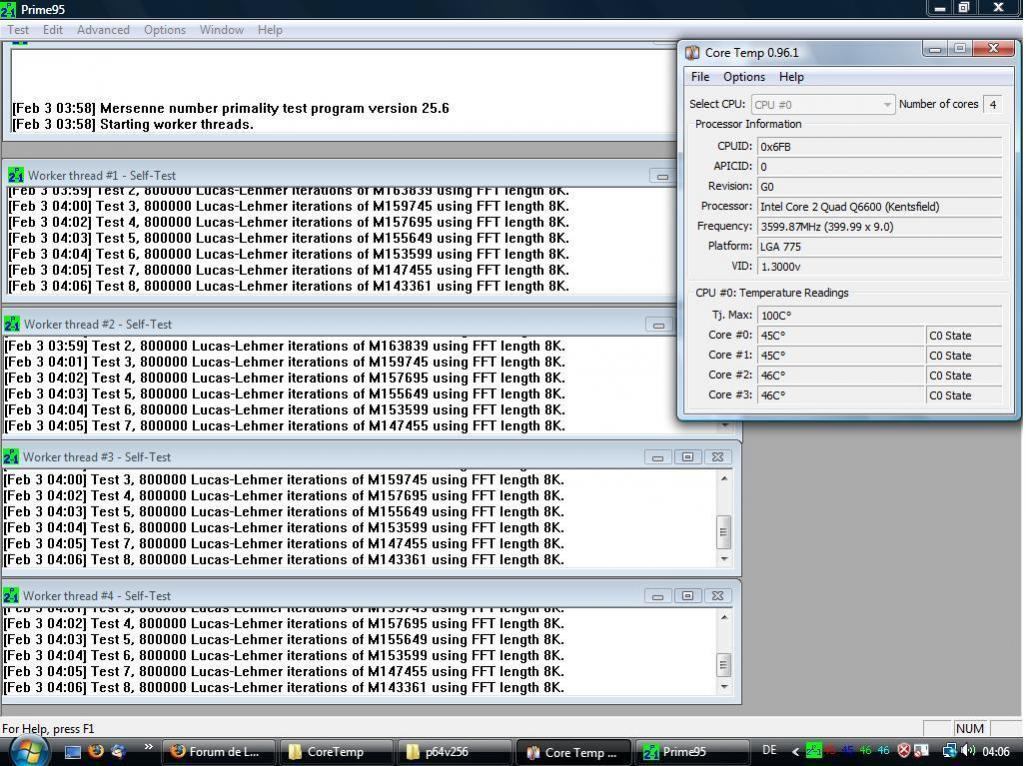Maximize the Worker thread #4 window
1026x766 pixels.
687,595
